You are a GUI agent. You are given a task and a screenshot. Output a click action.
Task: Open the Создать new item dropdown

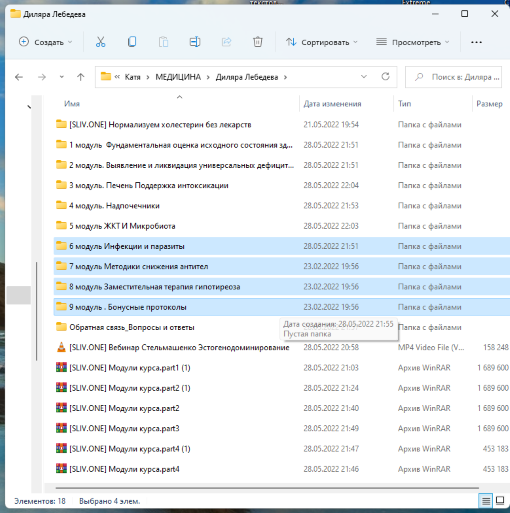46,42
